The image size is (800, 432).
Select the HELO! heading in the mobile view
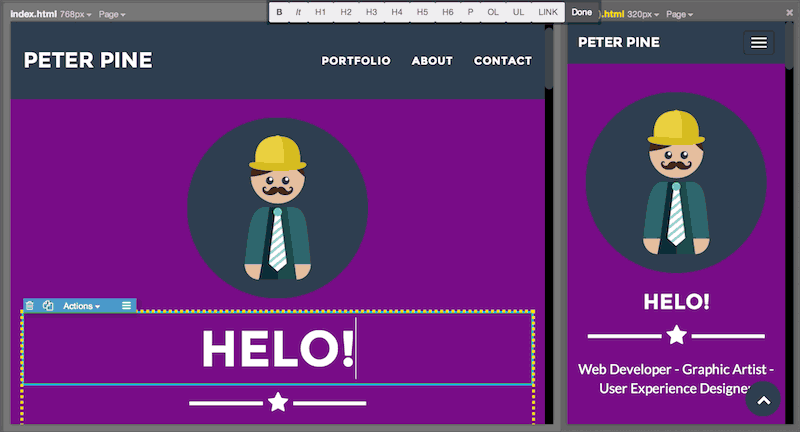pos(676,302)
